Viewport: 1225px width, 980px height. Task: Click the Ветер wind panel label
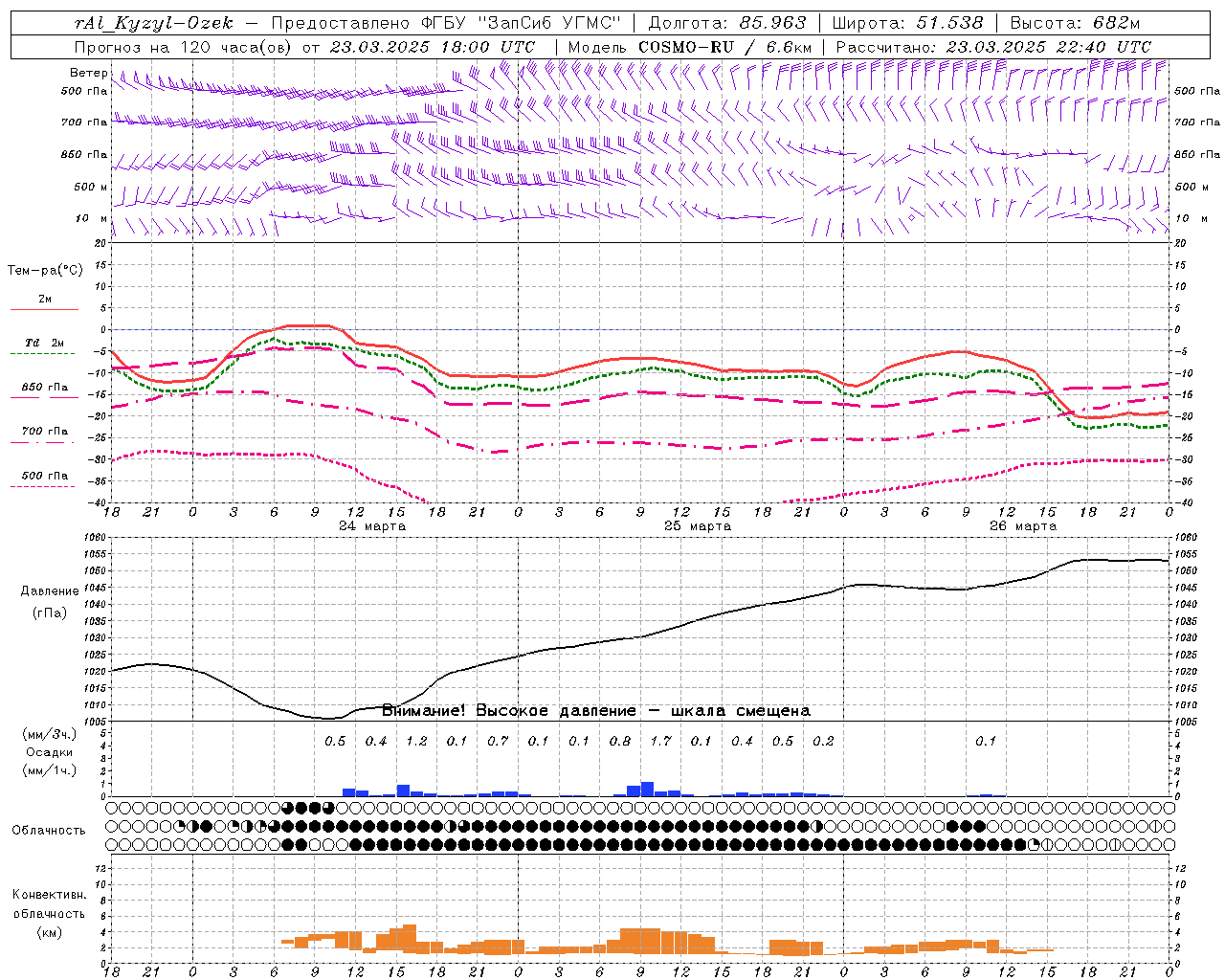88,73
